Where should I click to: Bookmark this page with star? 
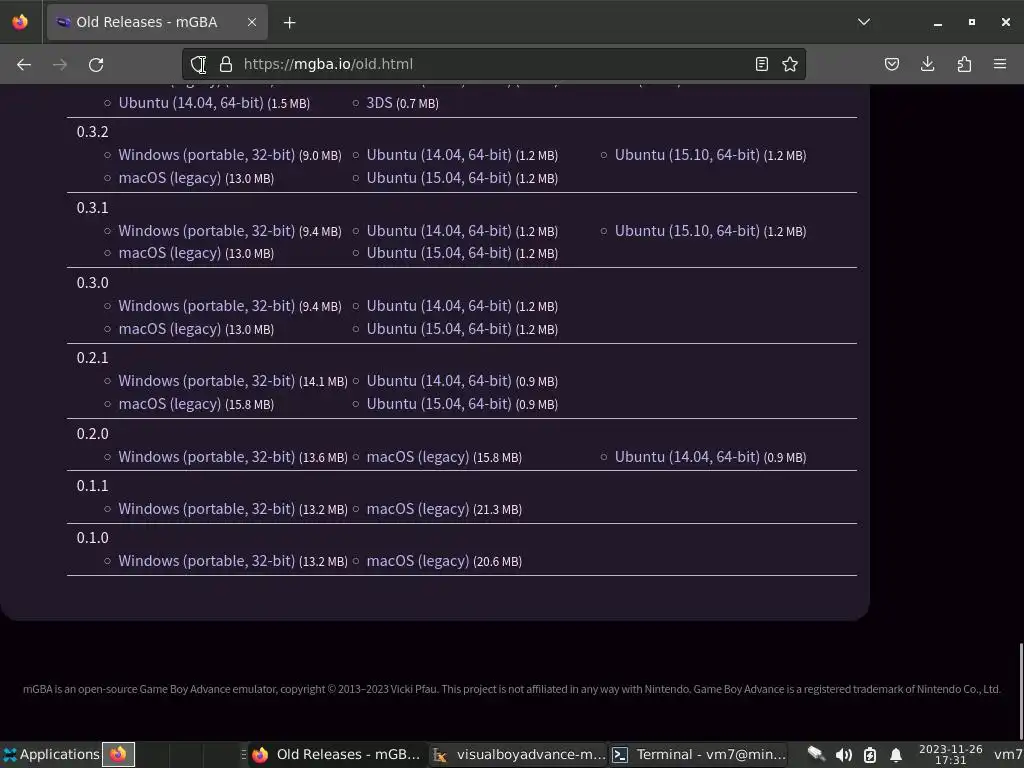pyautogui.click(x=790, y=64)
